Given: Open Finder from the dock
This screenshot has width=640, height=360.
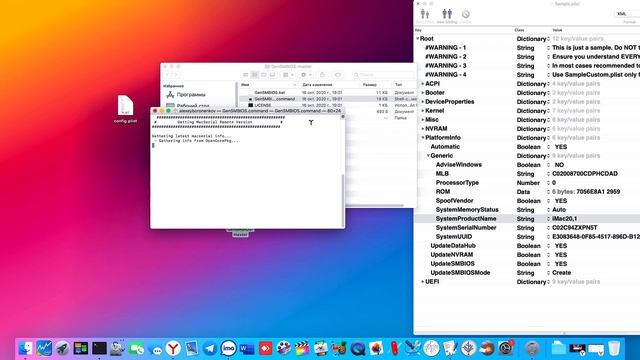Looking at the screenshot, I should coord(25,348).
